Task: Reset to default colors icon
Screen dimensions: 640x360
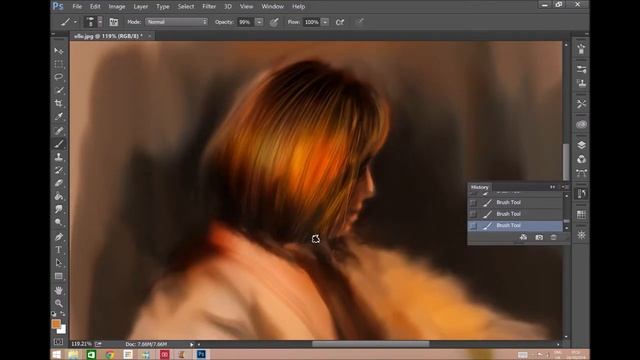Action: pos(54,314)
